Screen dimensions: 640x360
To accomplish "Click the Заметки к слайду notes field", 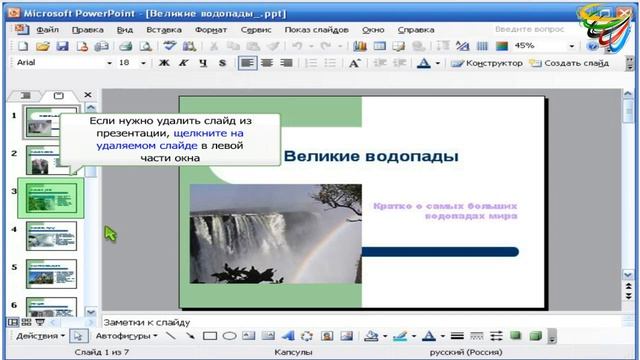I will (x=361, y=322).
